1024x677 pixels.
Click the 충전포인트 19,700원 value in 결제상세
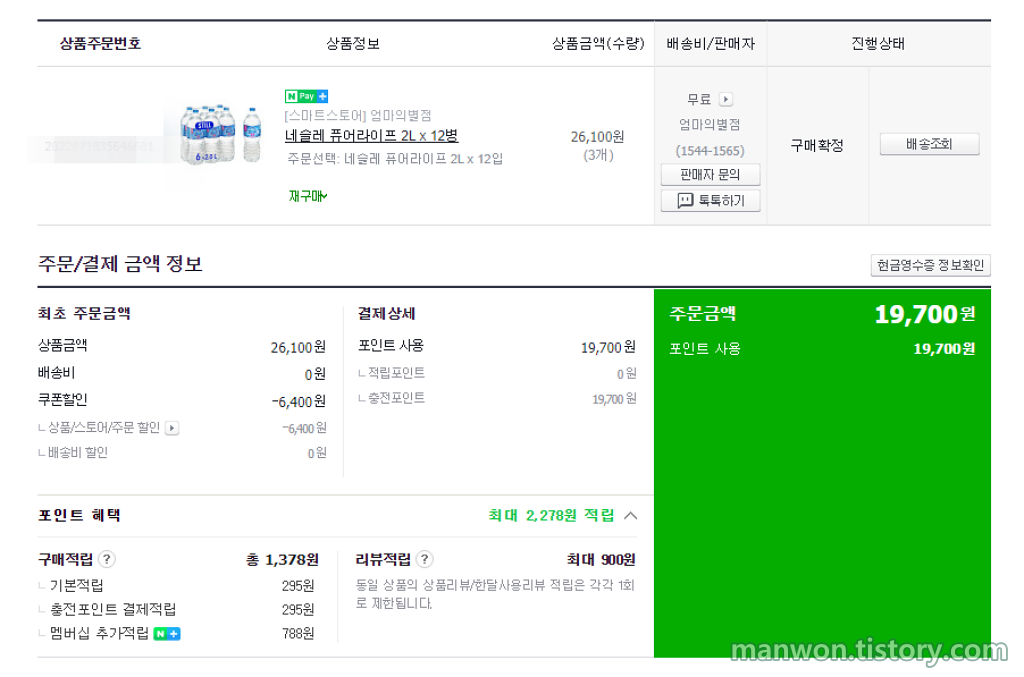[x=614, y=399]
